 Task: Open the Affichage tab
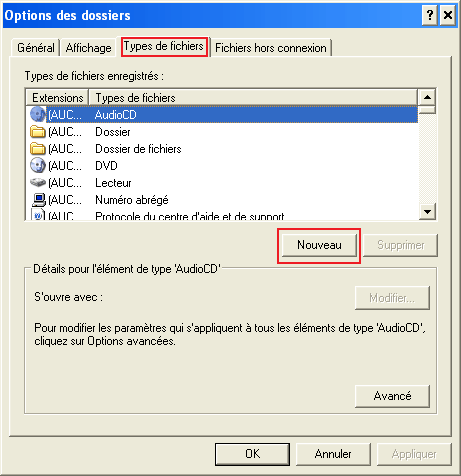(x=88, y=48)
